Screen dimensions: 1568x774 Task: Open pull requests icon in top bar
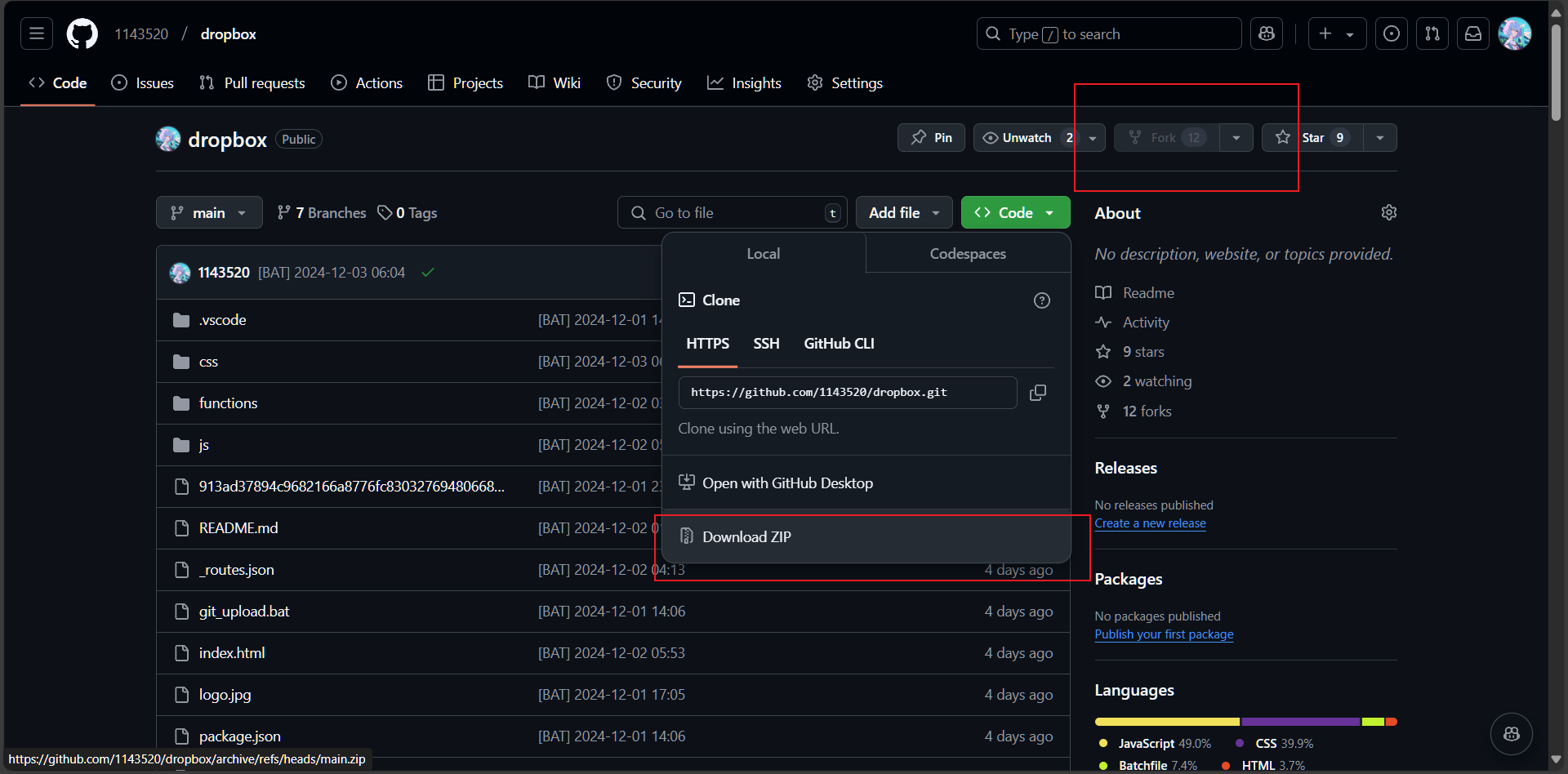click(x=1432, y=33)
